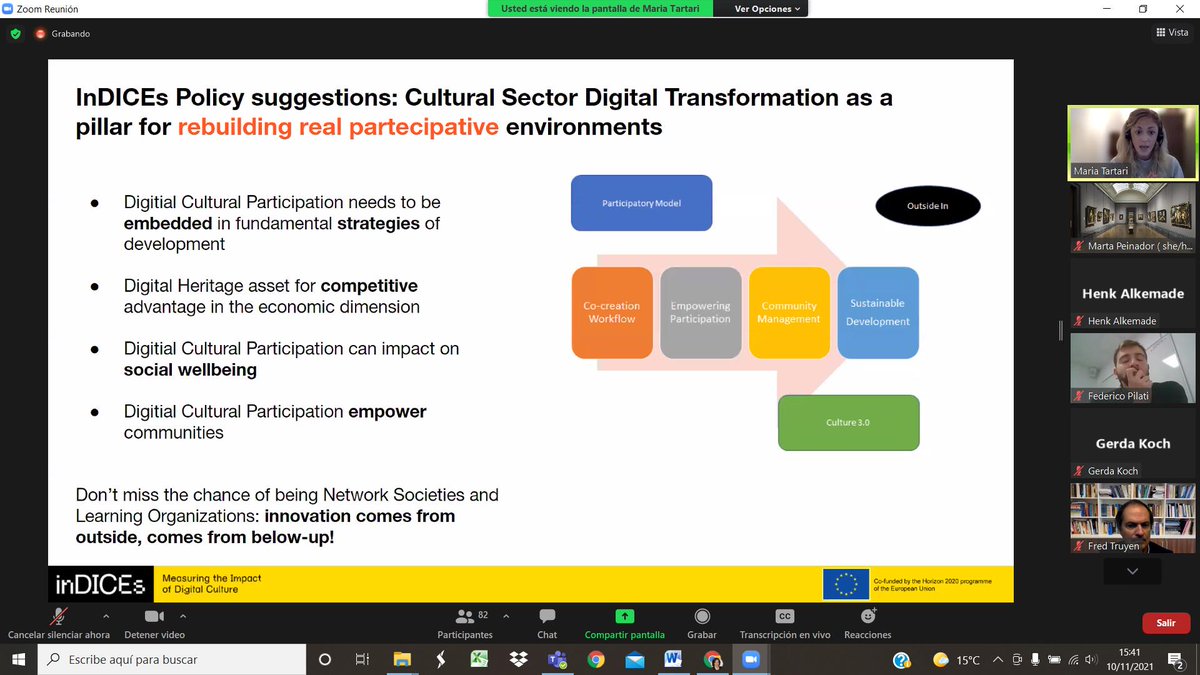Expand the arrow next to Participantes
The height and width of the screenshot is (675, 1200).
[x=506, y=616]
